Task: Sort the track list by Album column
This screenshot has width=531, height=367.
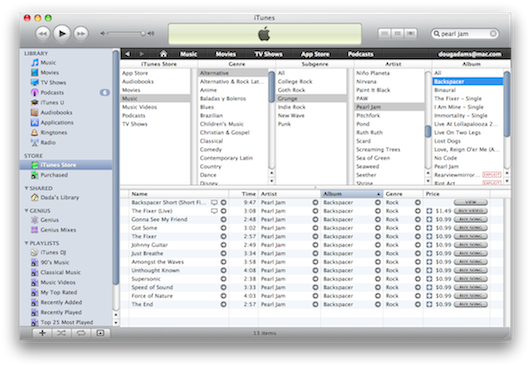Action: coord(352,194)
